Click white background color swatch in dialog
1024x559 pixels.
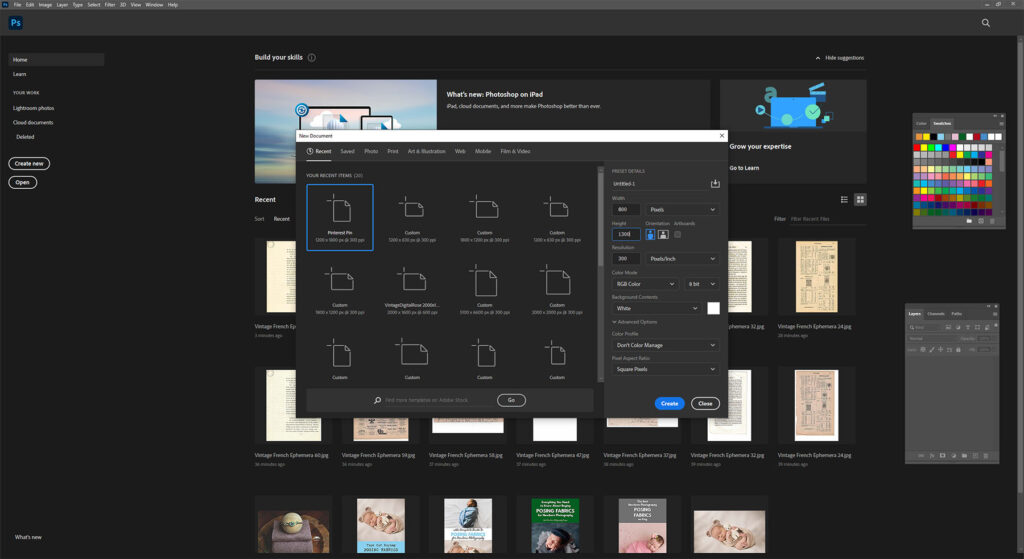pos(713,308)
